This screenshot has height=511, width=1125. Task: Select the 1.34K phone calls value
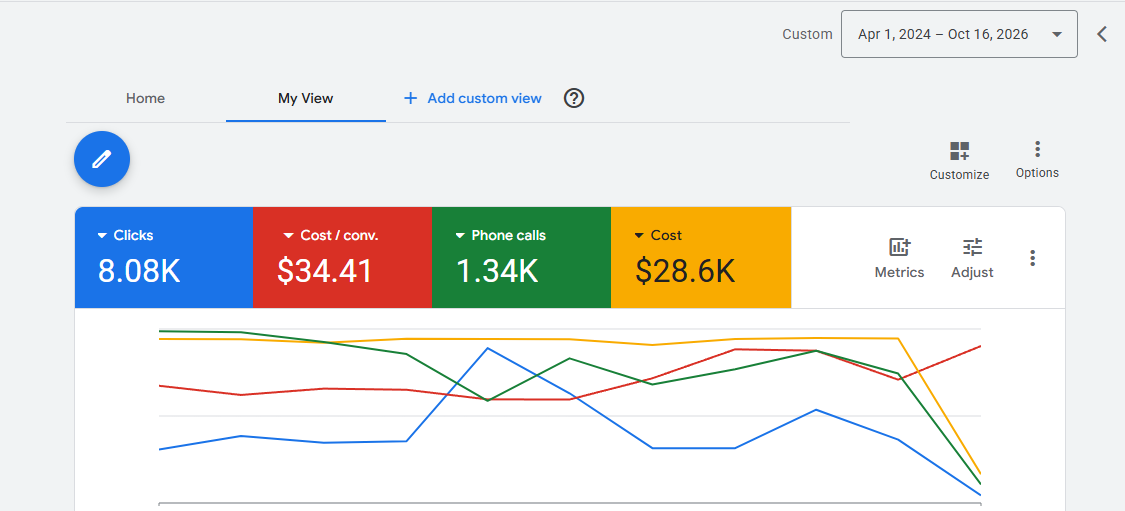497,271
